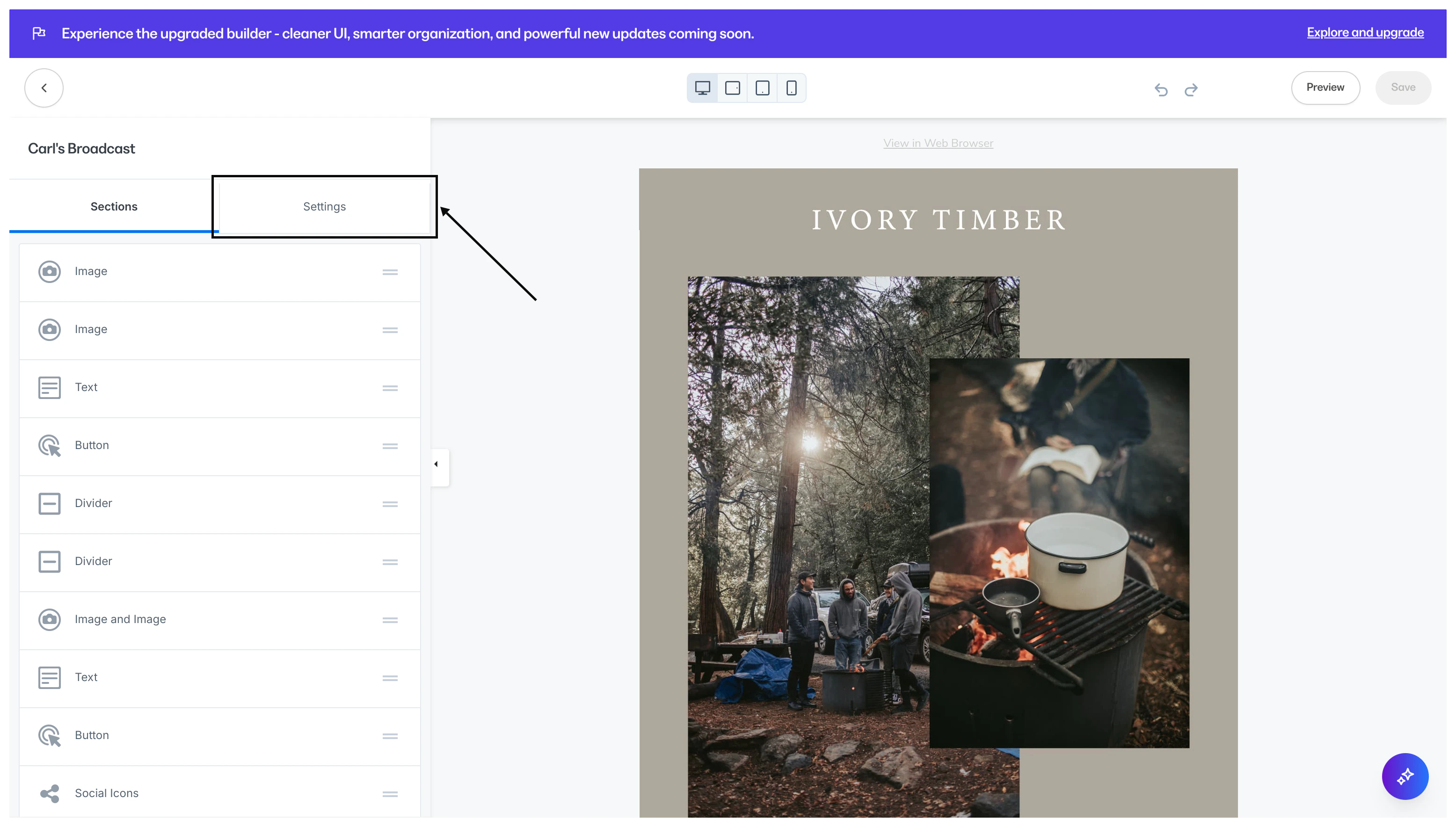Switch to desktop preview mode
Viewport: 1456px width, 827px height.
(702, 88)
